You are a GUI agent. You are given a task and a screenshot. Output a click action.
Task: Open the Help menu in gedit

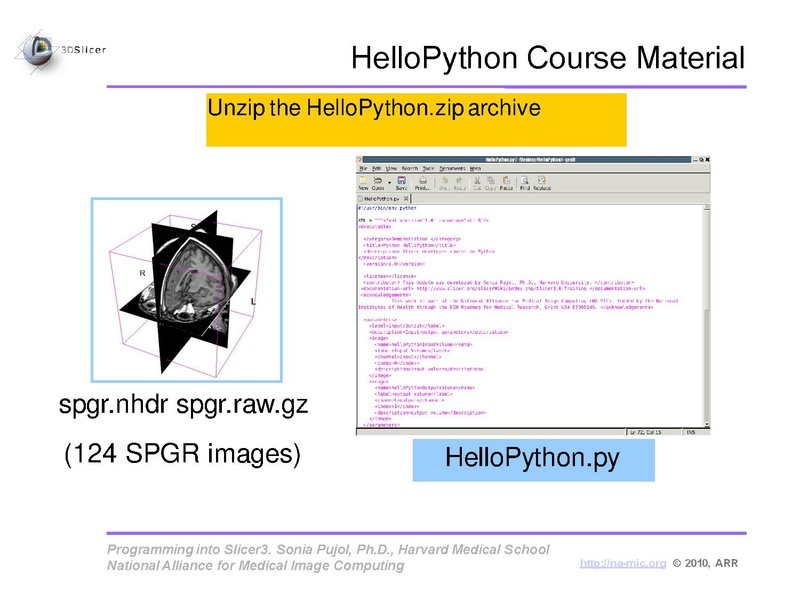476,168
